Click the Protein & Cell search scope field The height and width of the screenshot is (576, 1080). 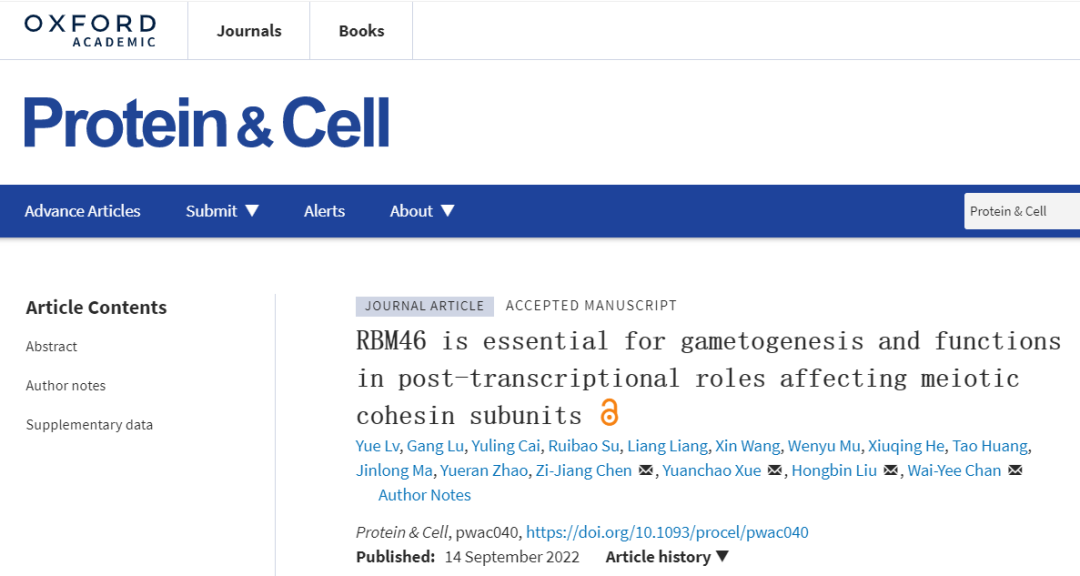click(x=1020, y=211)
